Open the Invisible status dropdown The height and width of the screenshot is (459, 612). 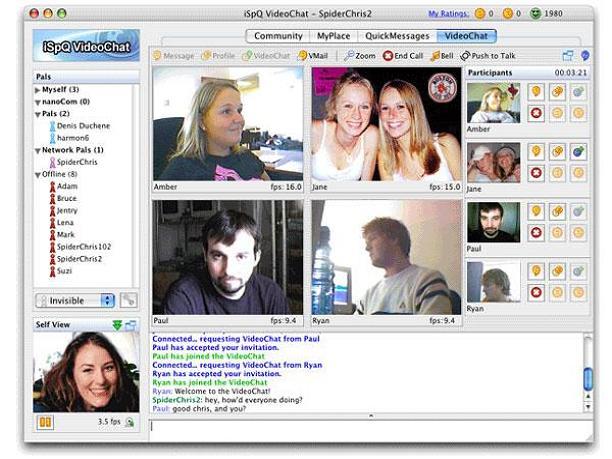(75, 301)
